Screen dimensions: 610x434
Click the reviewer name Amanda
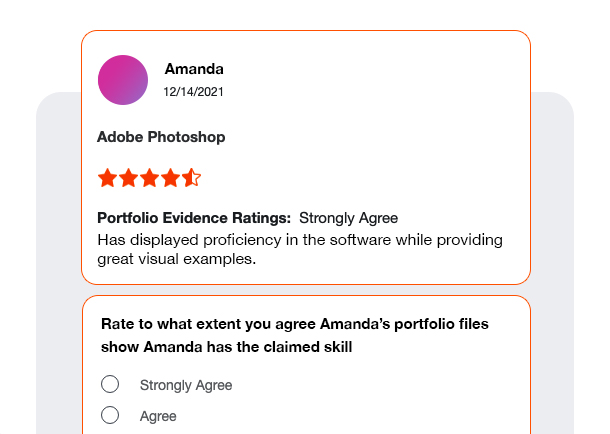(x=194, y=69)
